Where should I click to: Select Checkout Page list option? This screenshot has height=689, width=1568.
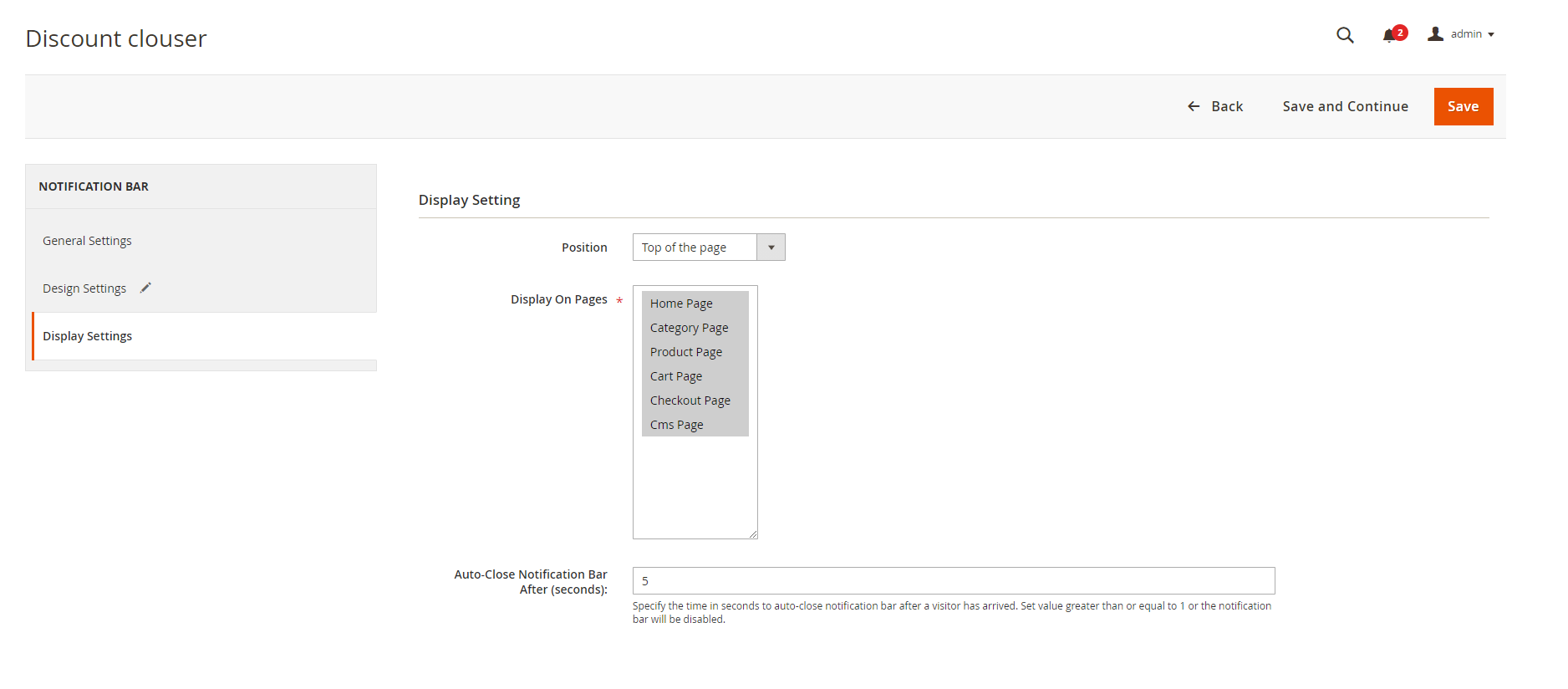pos(690,401)
